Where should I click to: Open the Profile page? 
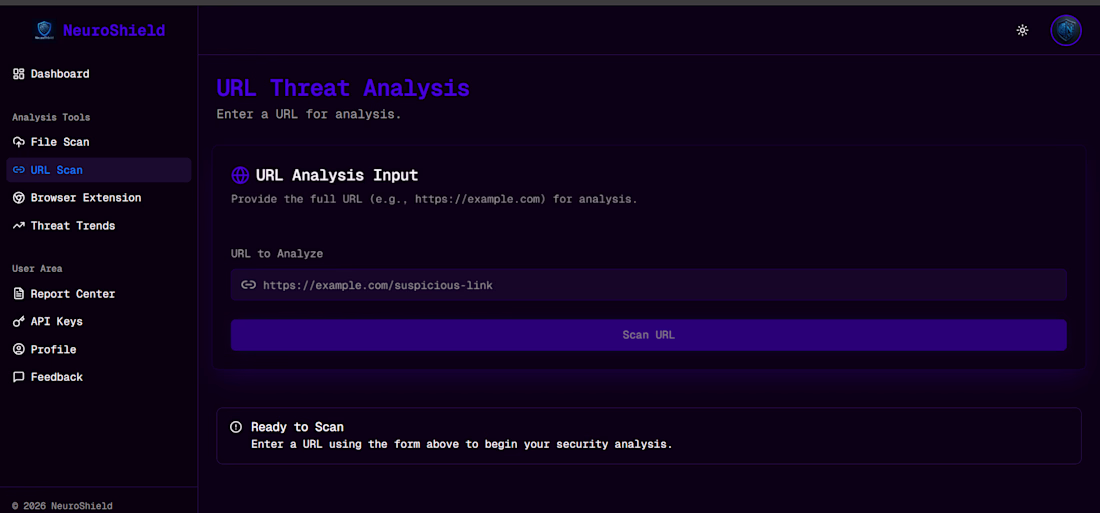point(99,349)
